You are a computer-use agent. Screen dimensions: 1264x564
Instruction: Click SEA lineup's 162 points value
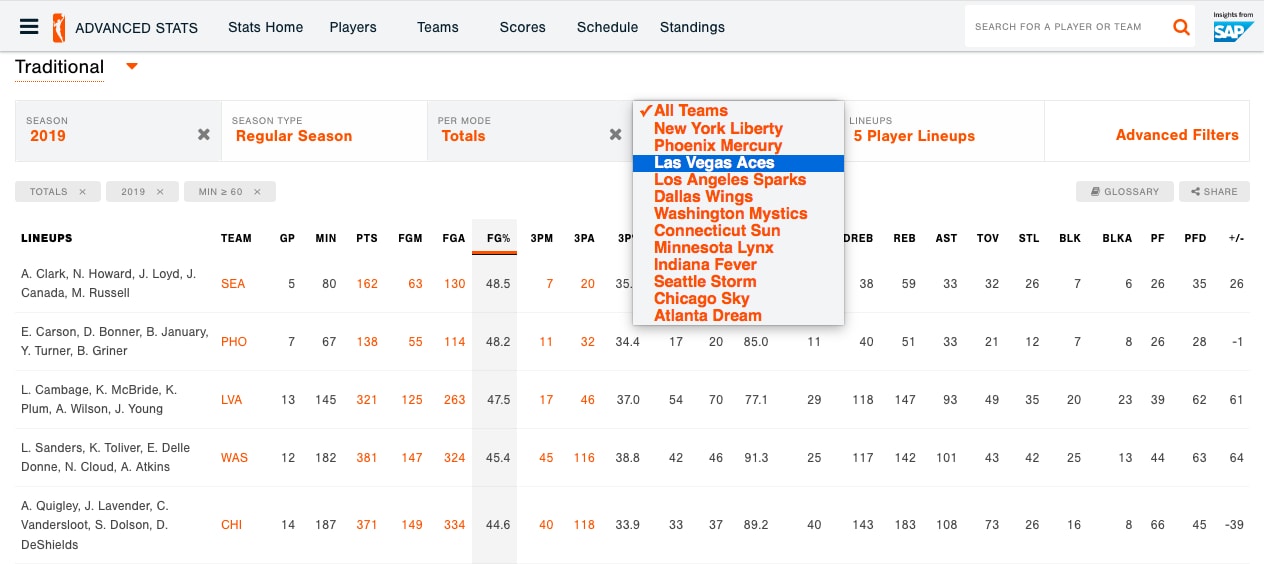[x=367, y=284]
